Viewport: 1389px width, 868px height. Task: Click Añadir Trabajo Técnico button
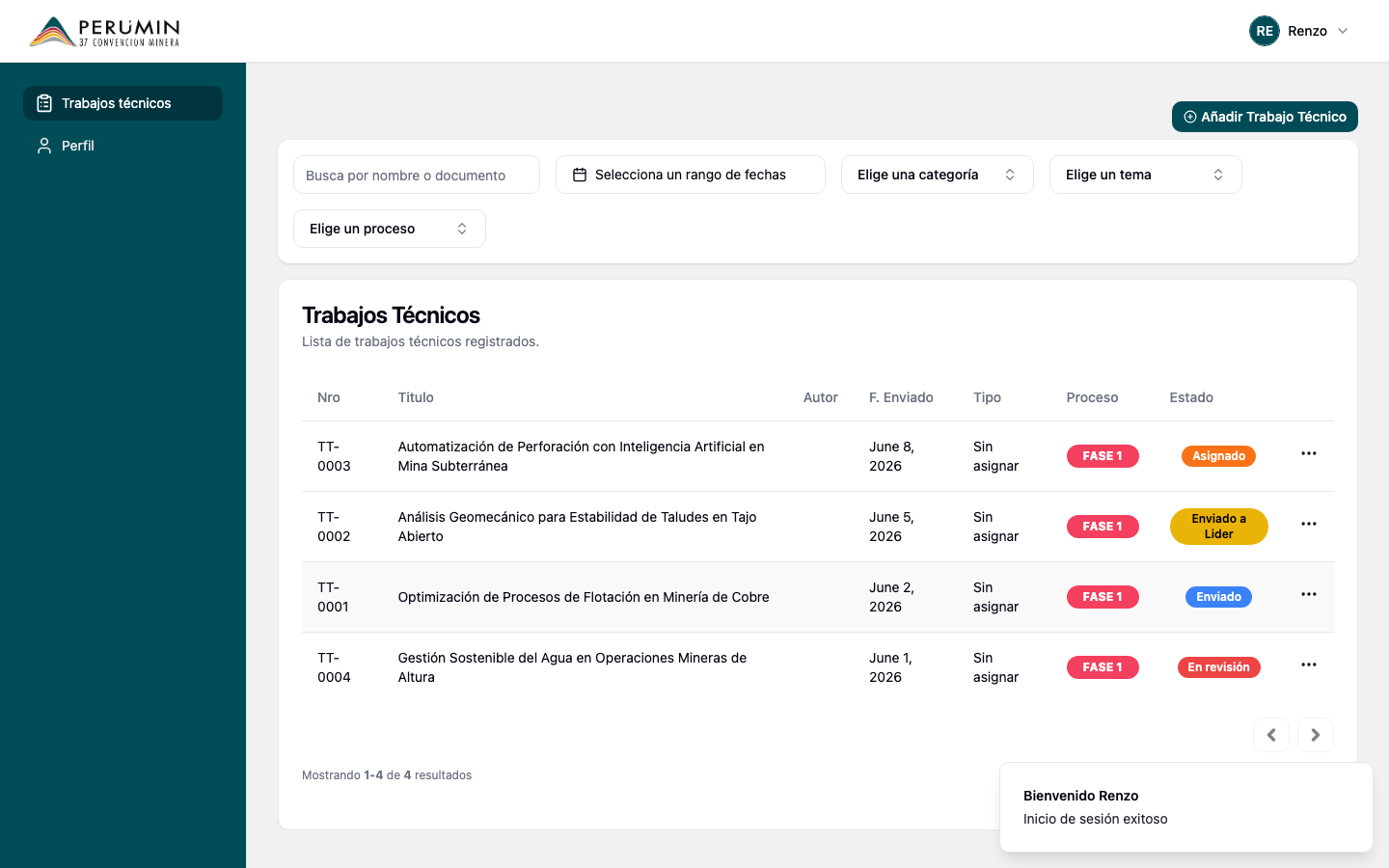[1265, 117]
